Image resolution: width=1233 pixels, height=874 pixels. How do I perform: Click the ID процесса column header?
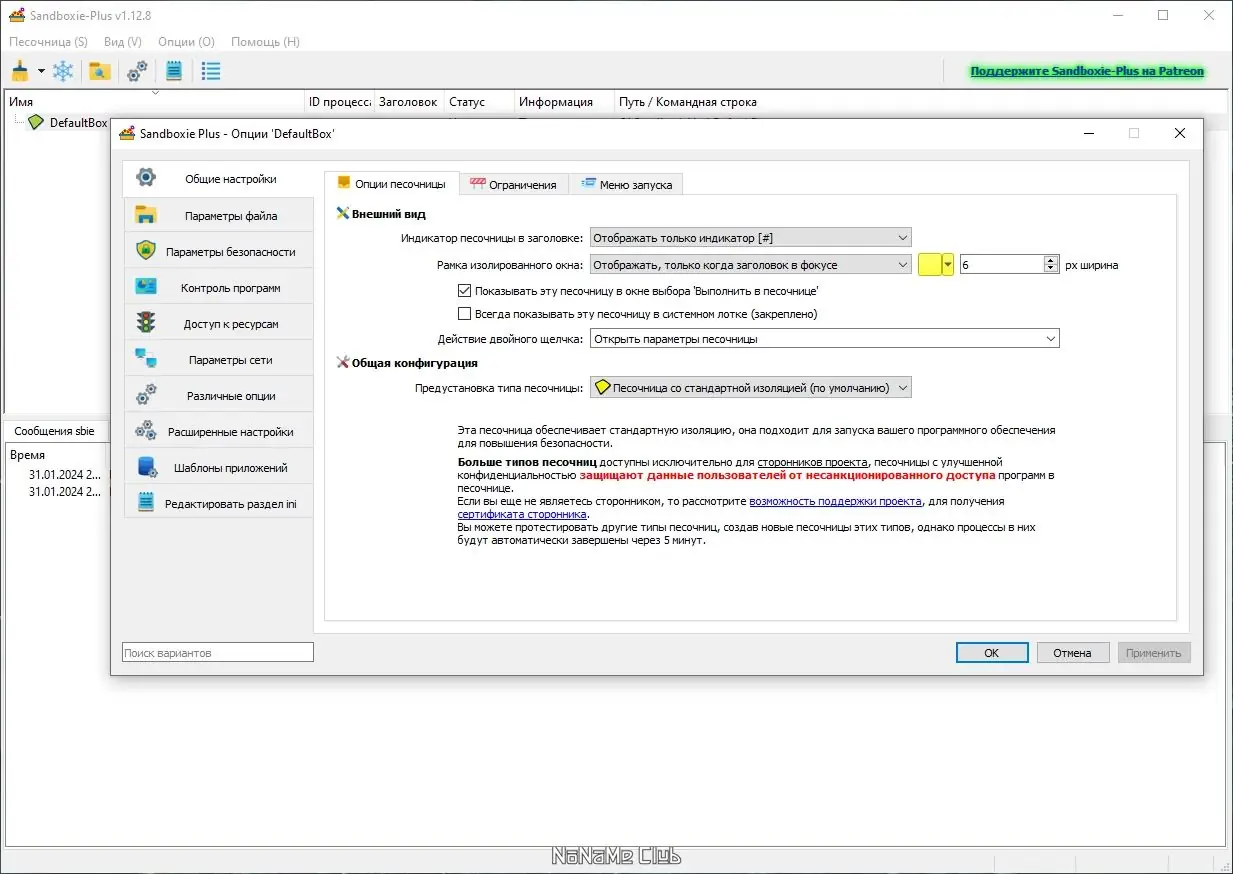340,102
